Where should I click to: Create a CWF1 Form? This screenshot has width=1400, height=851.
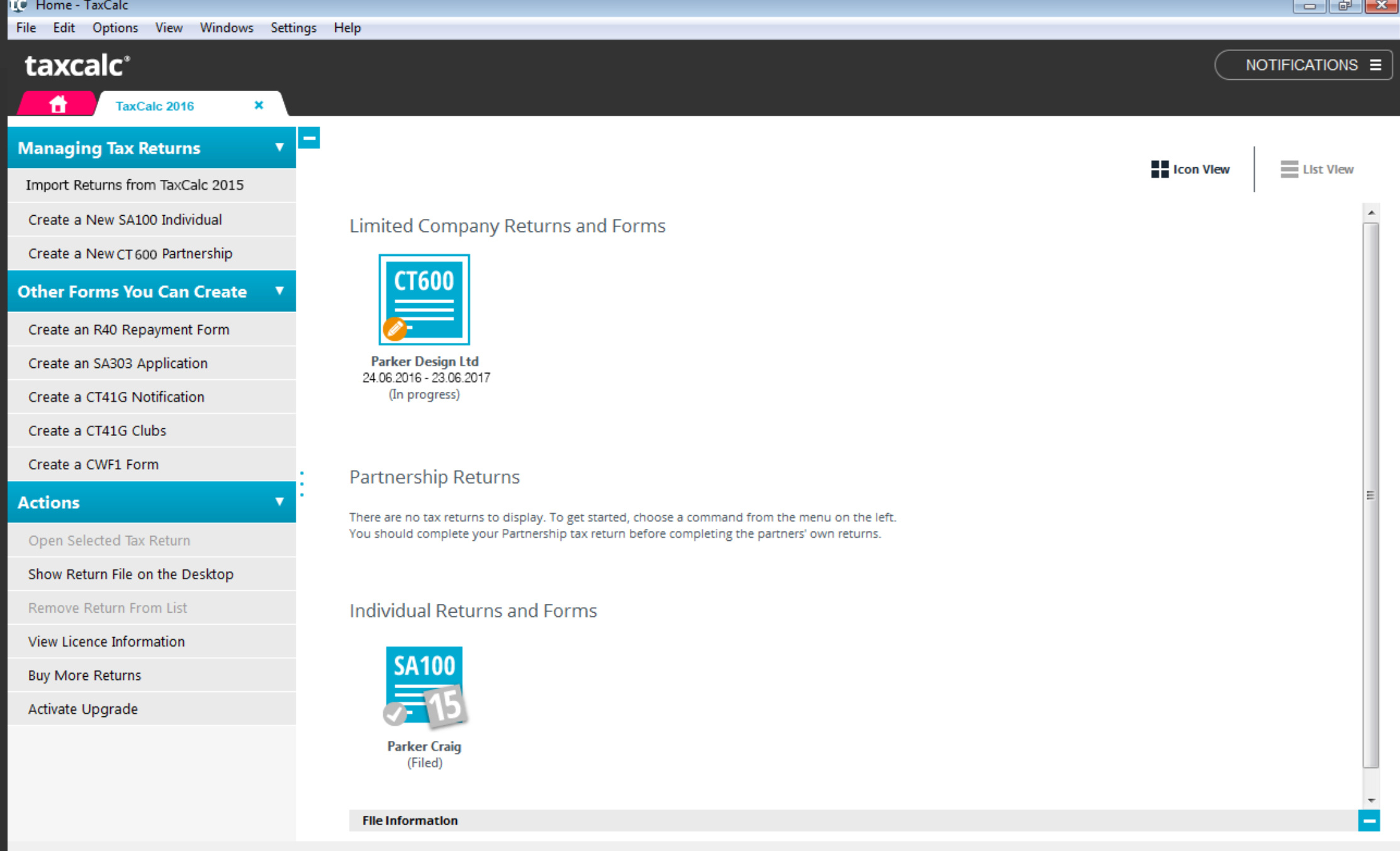152,464
